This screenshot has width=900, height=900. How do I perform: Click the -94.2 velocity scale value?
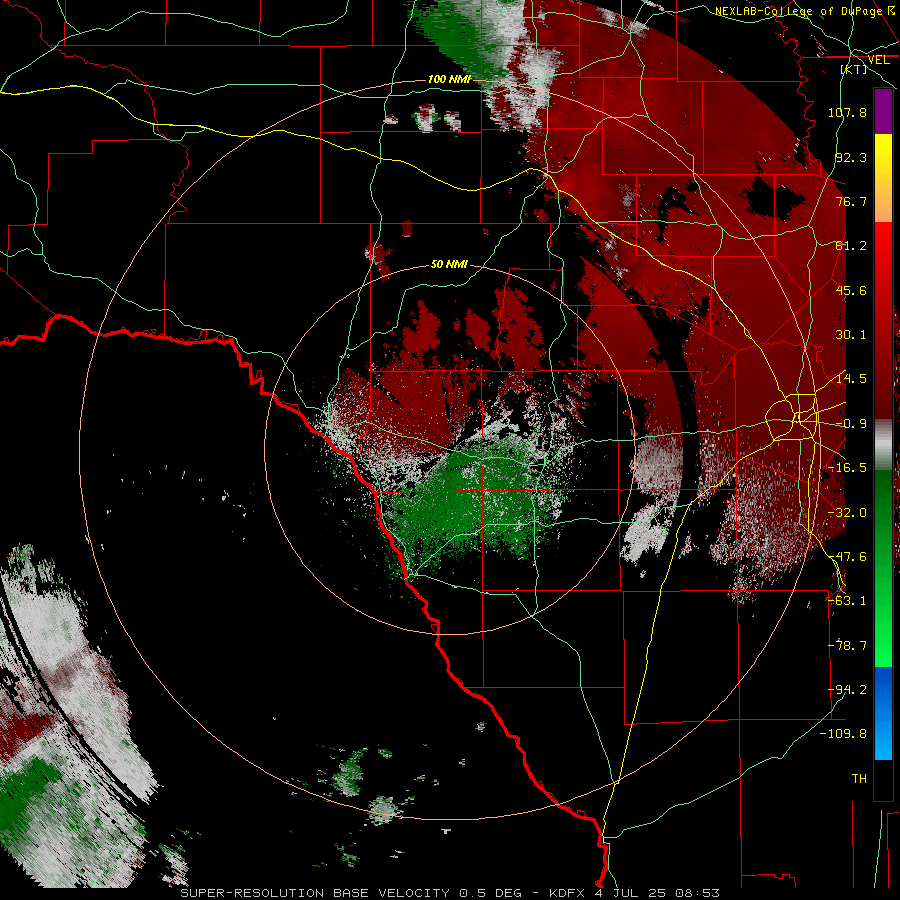tap(847, 690)
